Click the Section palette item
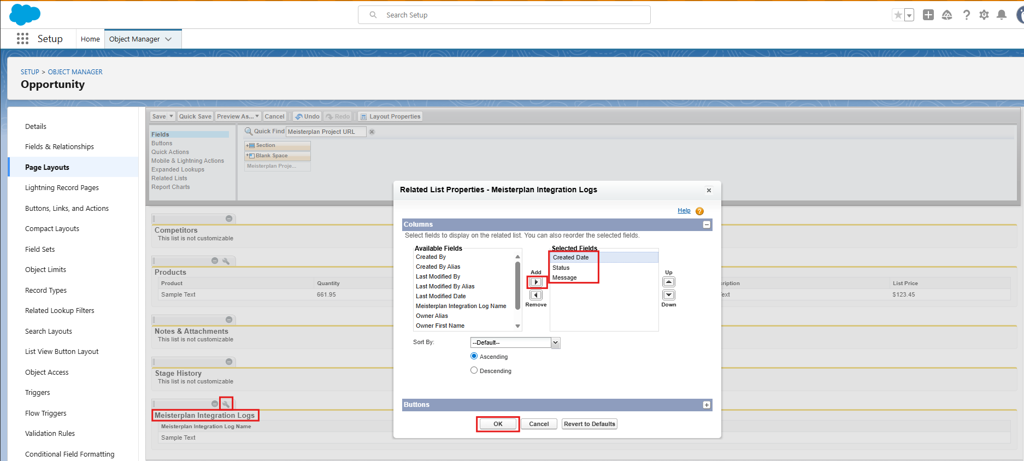Screen dimensions: 1024x461 coord(277,145)
